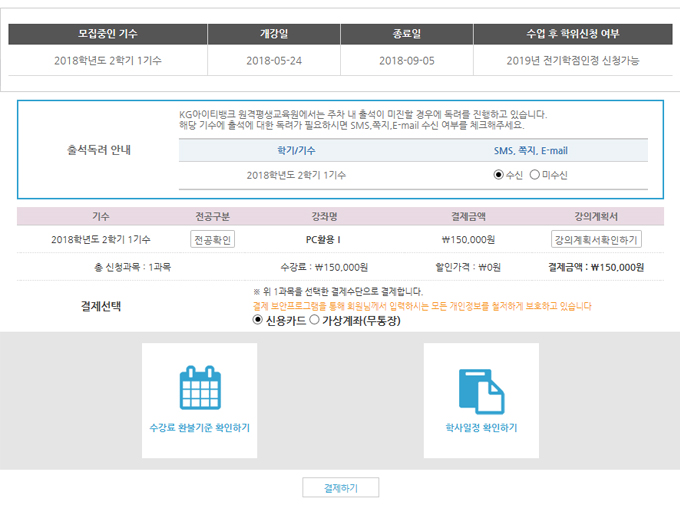Click the 모집중인 기수 column header

click(108, 34)
